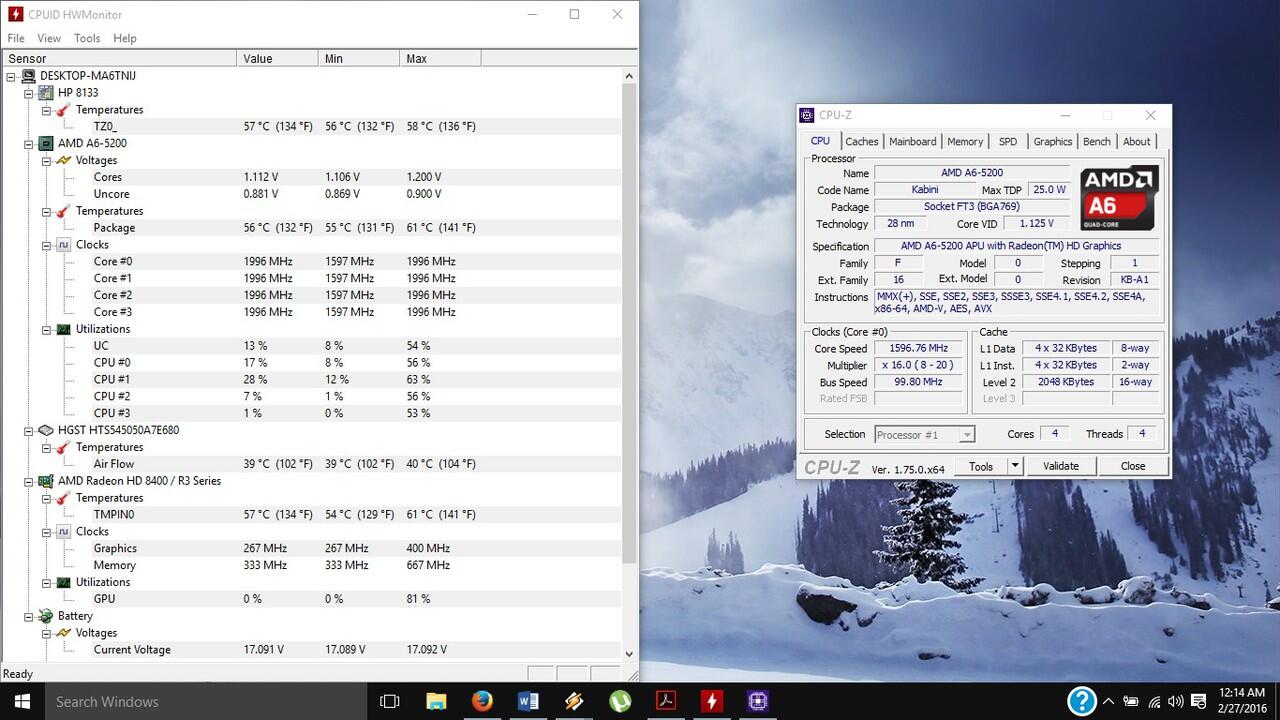Click the Search Windows box

tap(206, 702)
